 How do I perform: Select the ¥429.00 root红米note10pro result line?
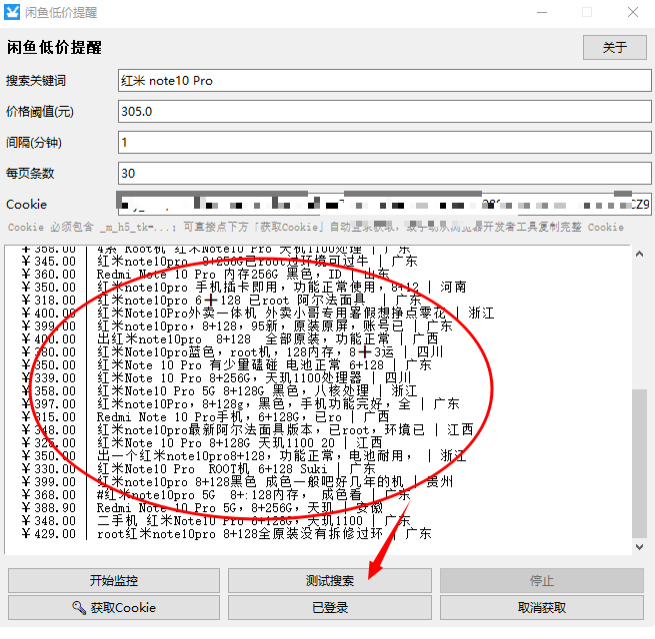click(226, 534)
